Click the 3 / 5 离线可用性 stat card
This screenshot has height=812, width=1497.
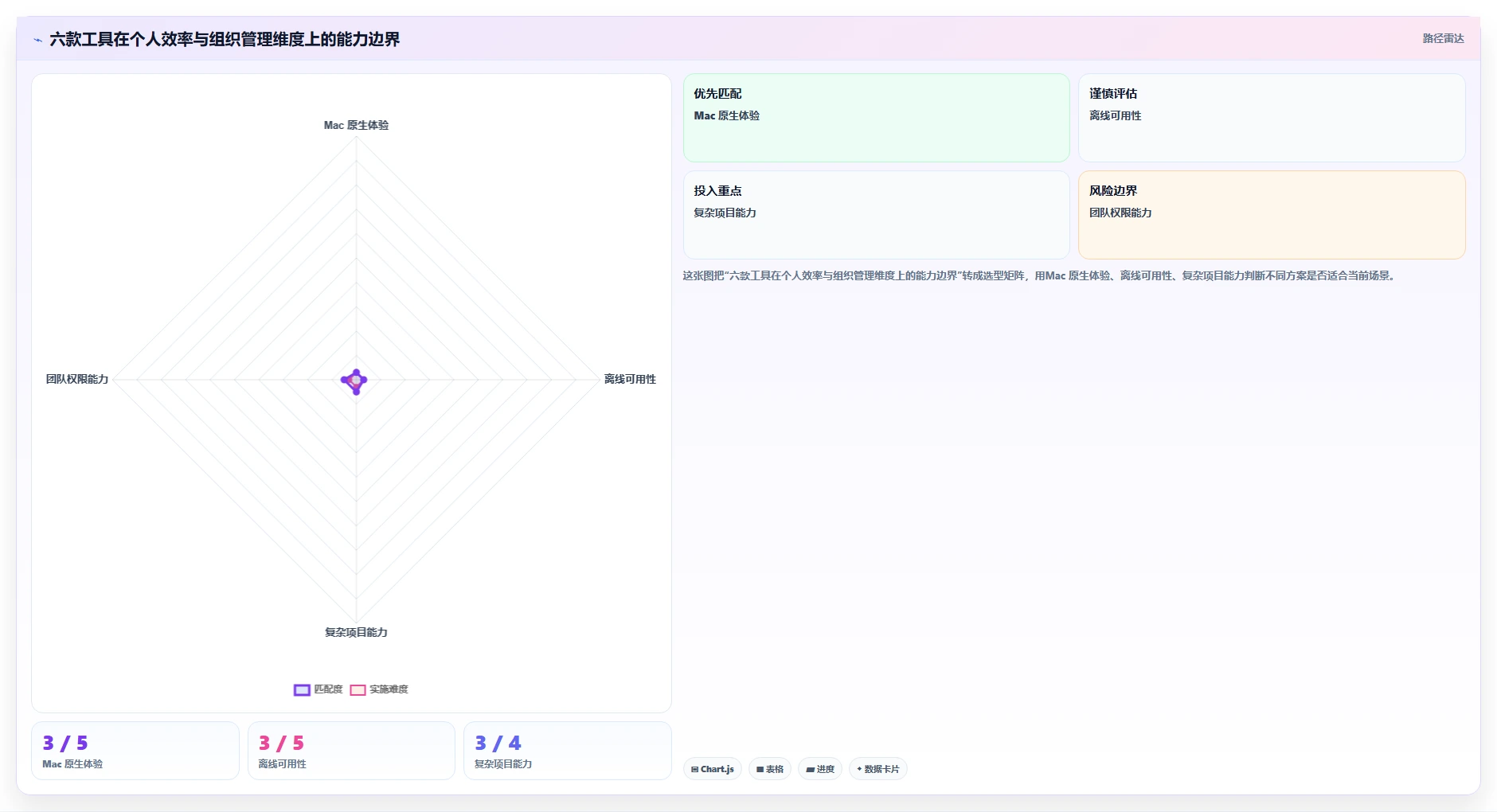(351, 751)
